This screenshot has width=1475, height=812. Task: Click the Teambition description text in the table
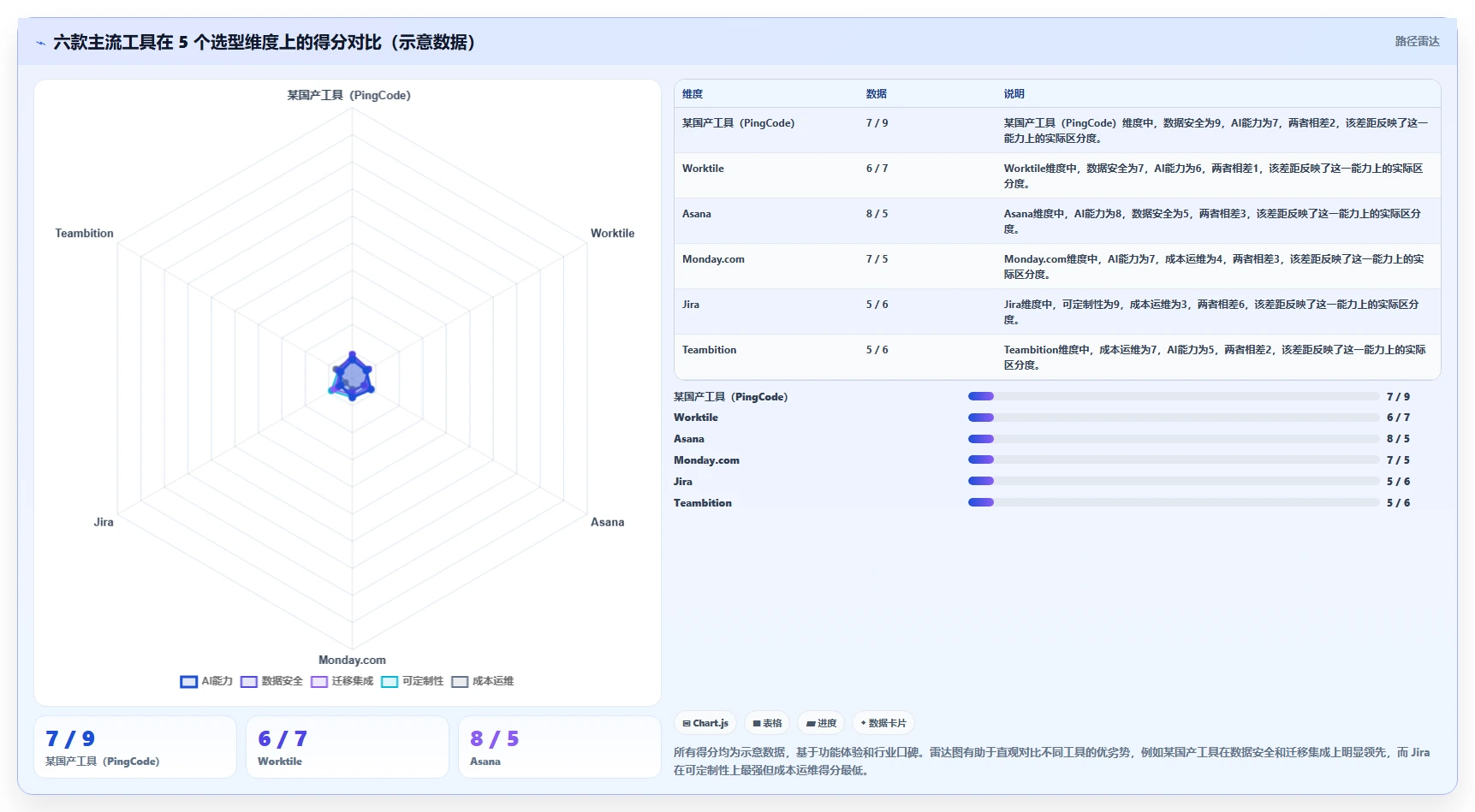[1215, 358]
